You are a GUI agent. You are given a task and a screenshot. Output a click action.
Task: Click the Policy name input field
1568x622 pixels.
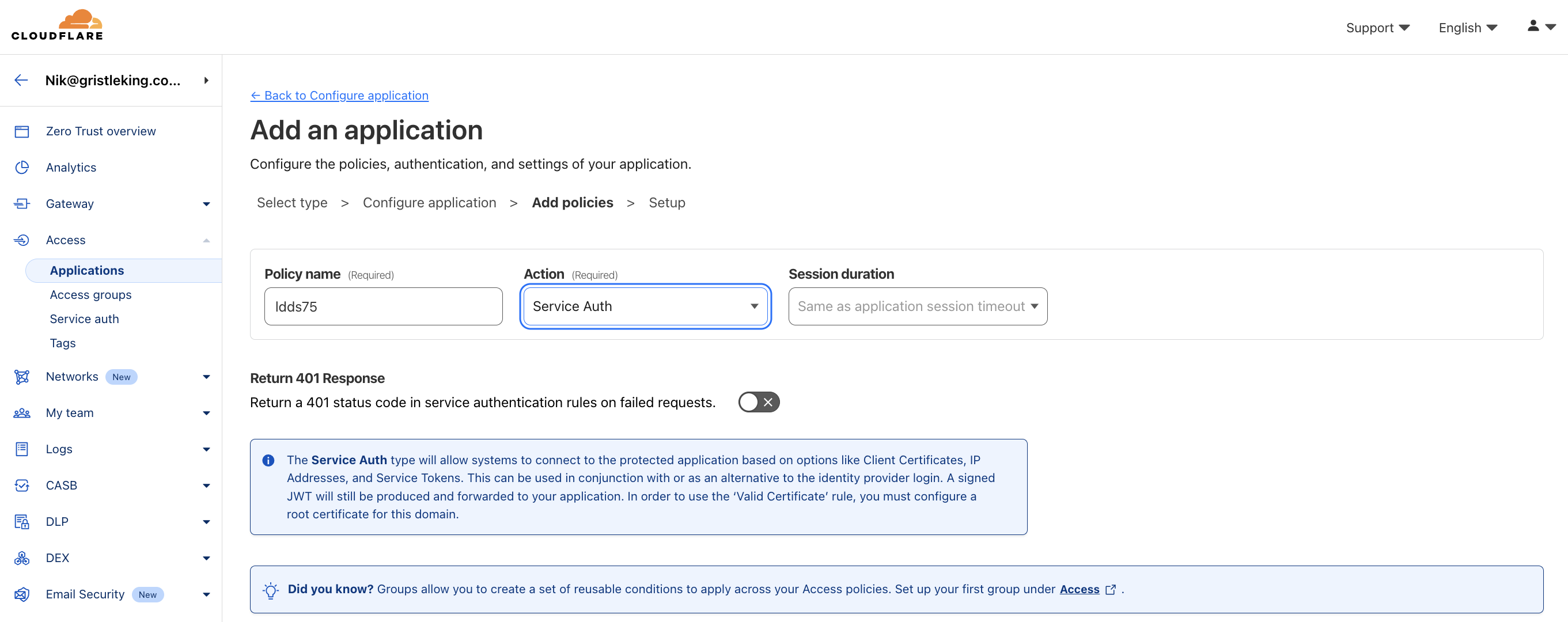(383, 306)
